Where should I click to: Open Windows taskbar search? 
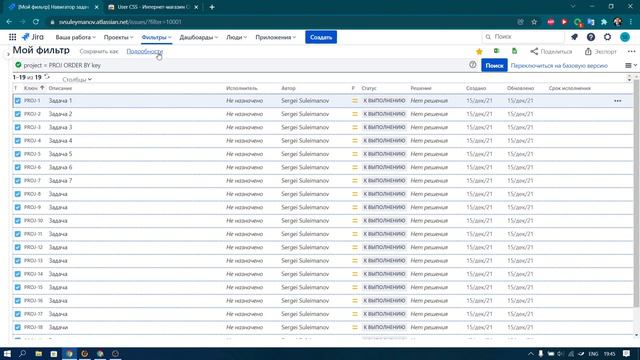click(x=22, y=353)
